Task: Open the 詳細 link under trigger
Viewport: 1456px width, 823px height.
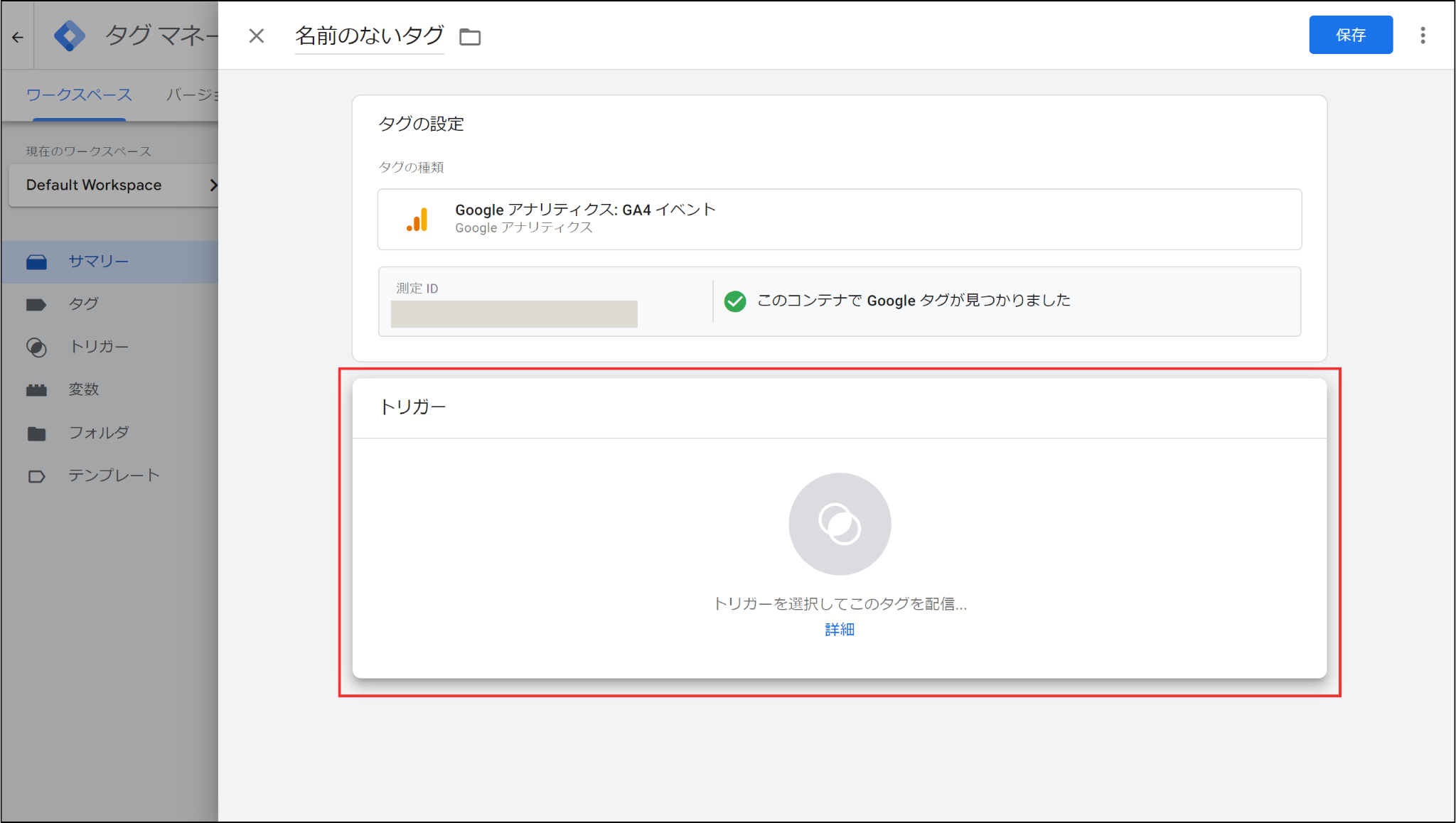Action: [x=840, y=630]
